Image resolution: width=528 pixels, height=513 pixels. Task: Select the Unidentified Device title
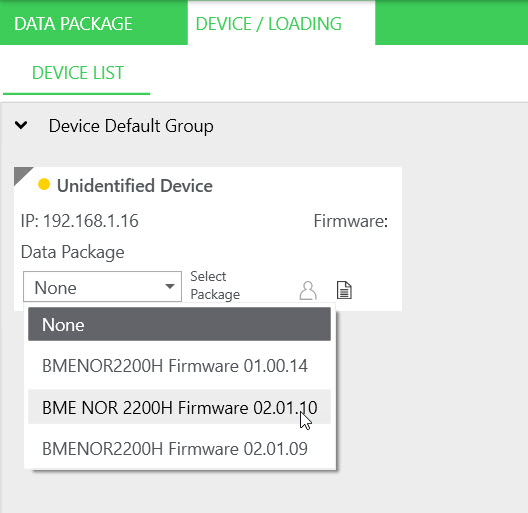(135, 186)
